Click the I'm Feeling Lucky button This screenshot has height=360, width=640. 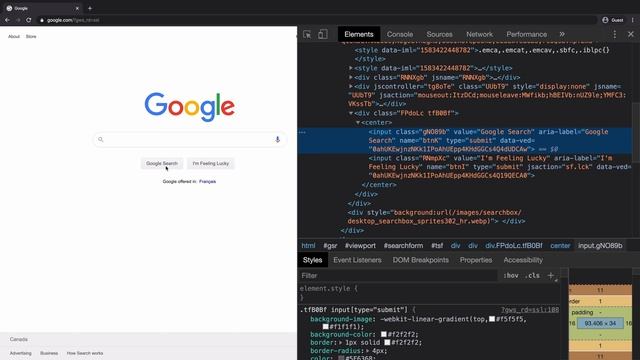click(x=211, y=163)
